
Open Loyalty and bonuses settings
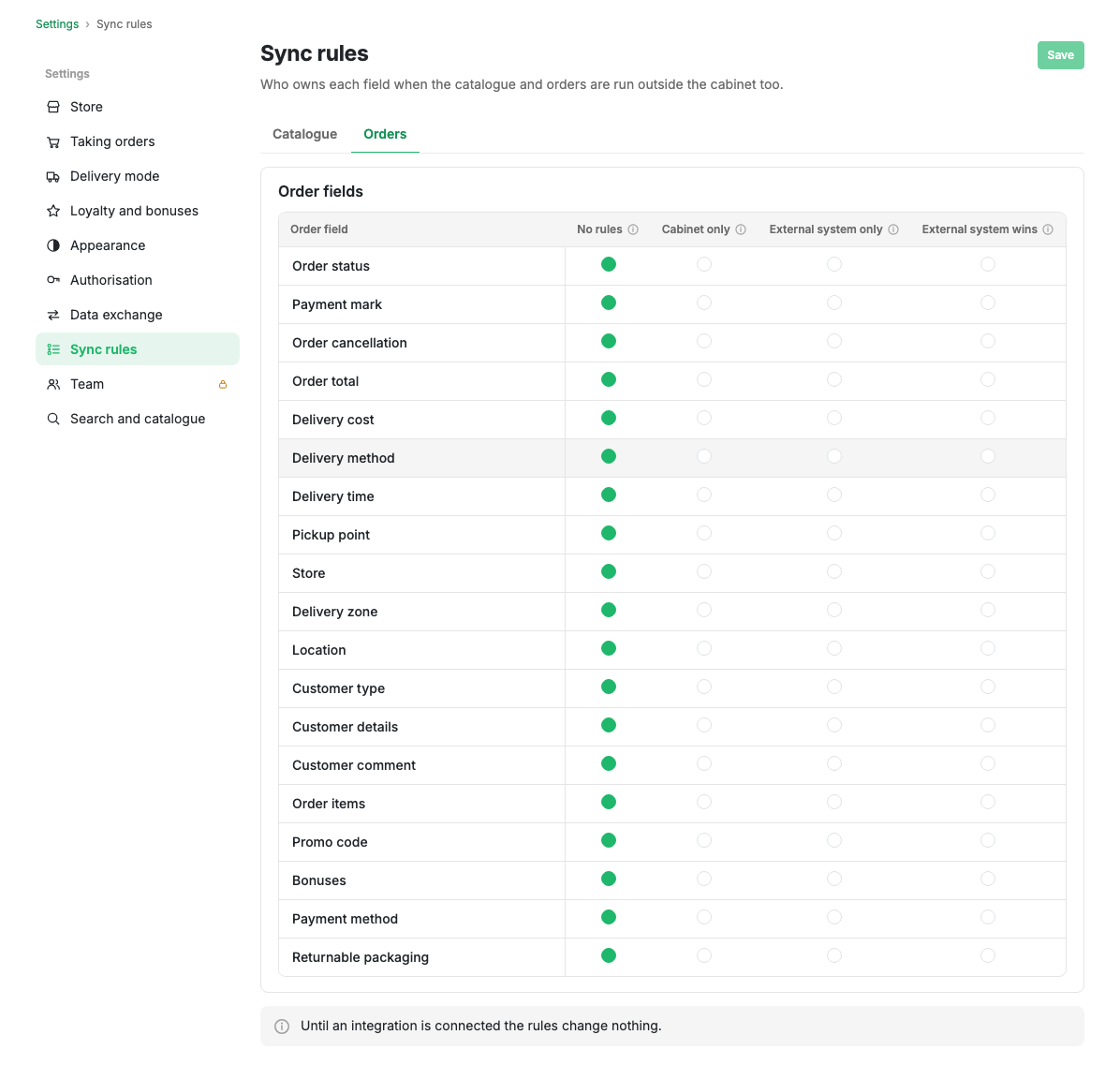(x=137, y=212)
